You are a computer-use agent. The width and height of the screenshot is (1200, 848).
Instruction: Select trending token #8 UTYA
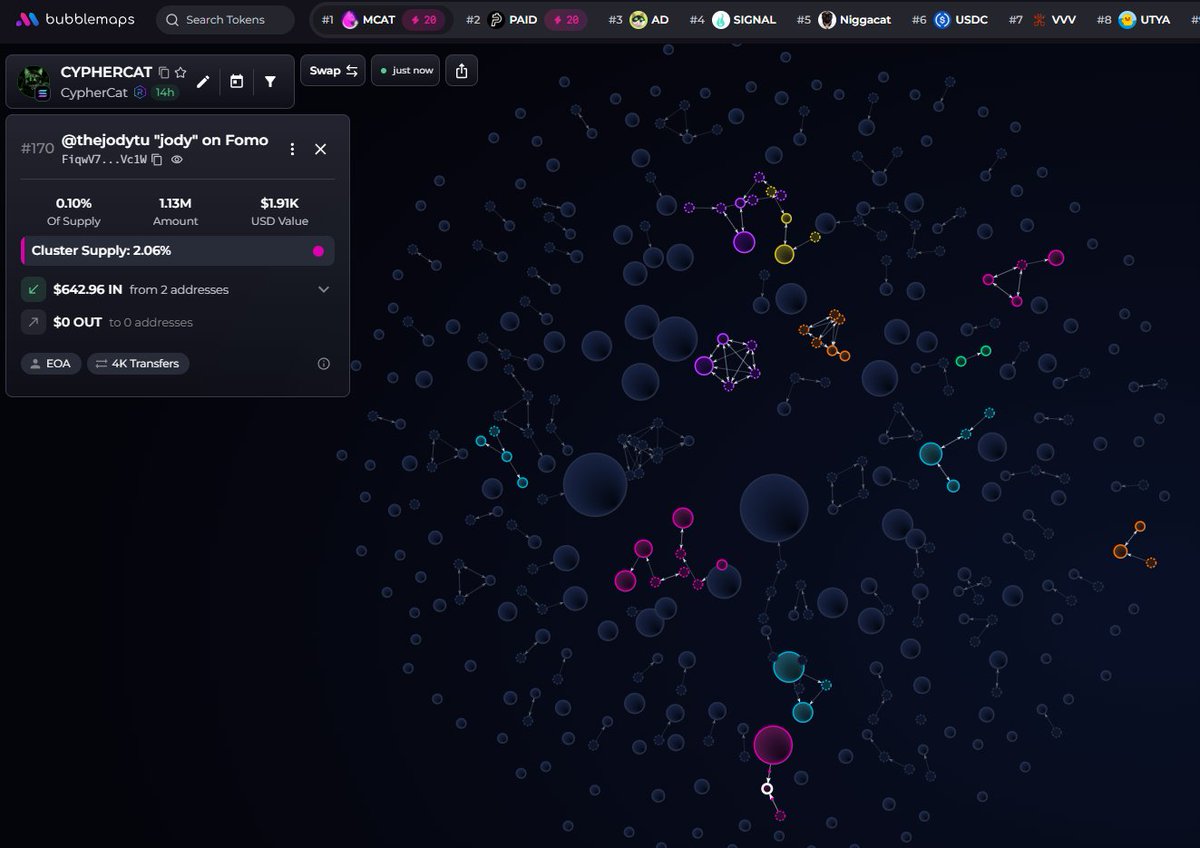pyautogui.click(x=1133, y=20)
